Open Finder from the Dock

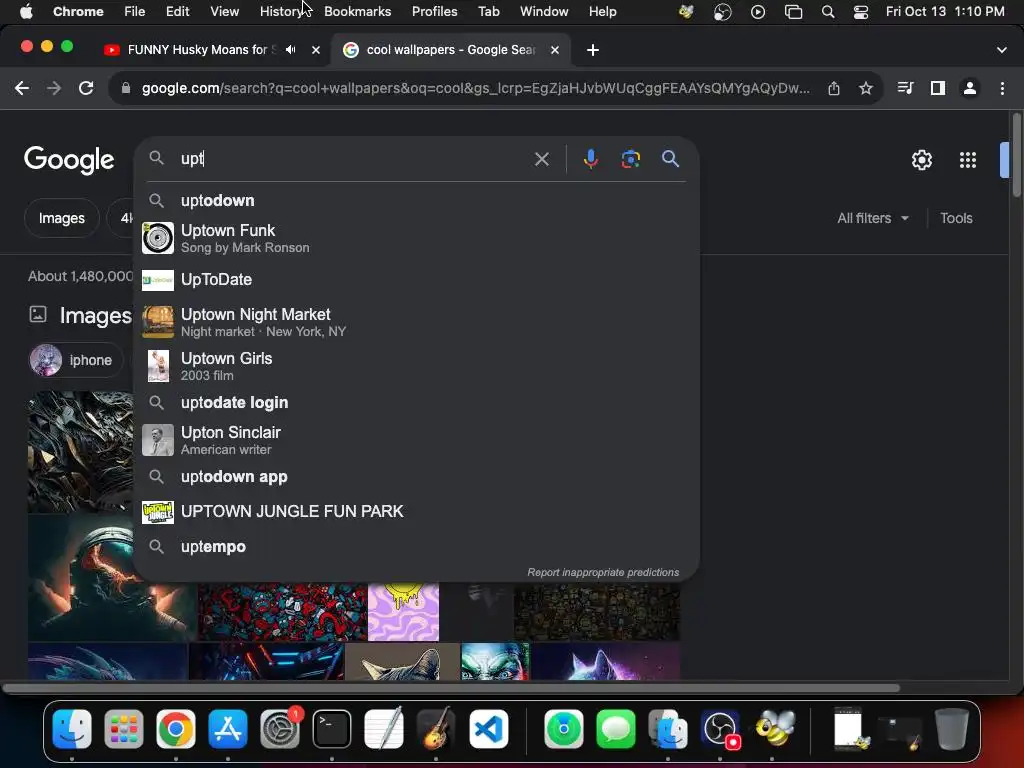pos(72,729)
